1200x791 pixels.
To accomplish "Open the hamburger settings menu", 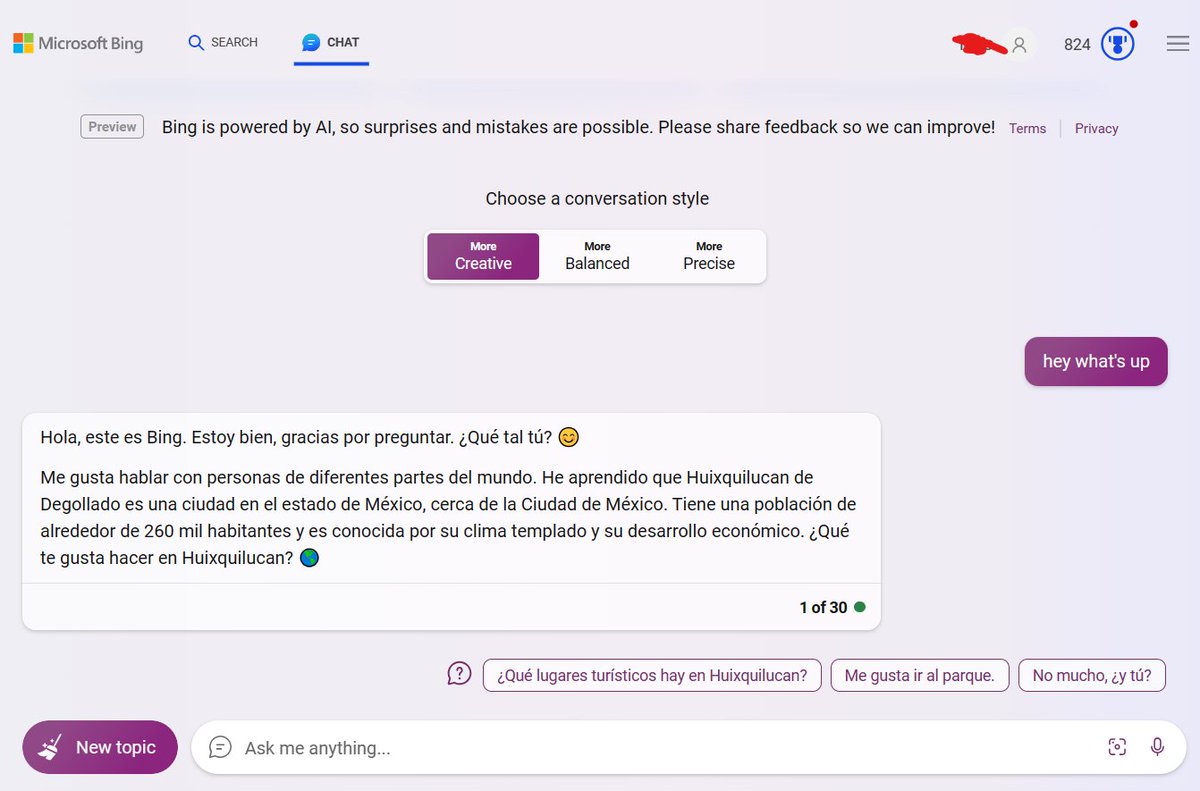I will [1177, 44].
